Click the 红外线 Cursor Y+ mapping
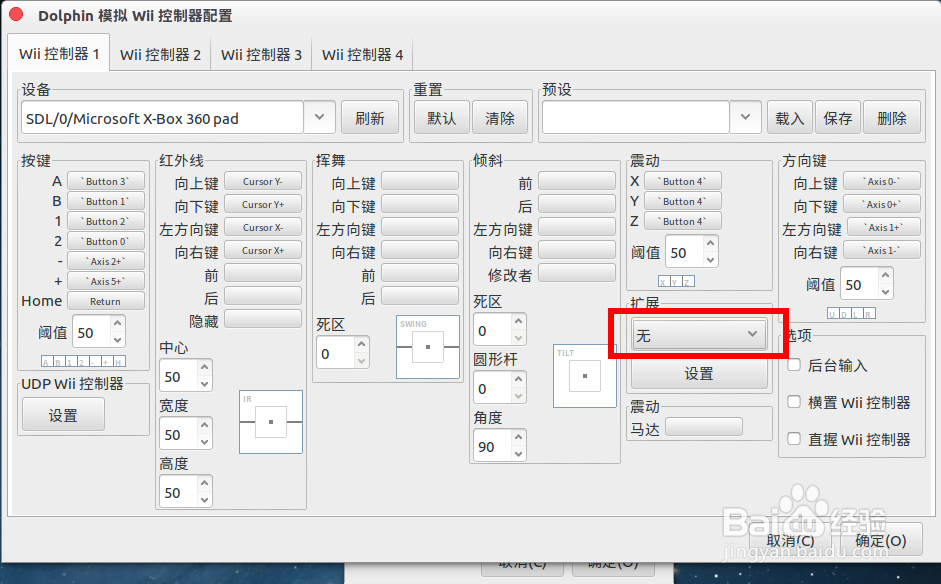Viewport: 941px width, 584px height. point(263,204)
